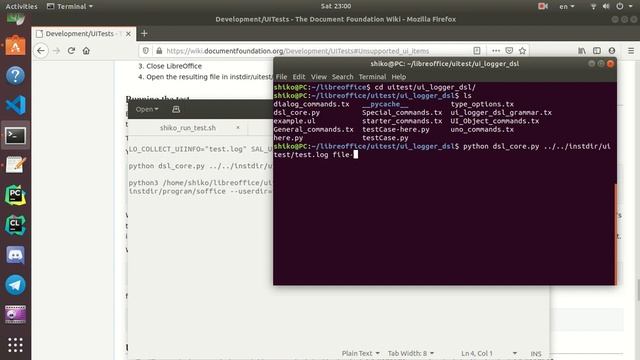
Task: Launch PyCharm from the dock
Action: [x=15, y=195]
